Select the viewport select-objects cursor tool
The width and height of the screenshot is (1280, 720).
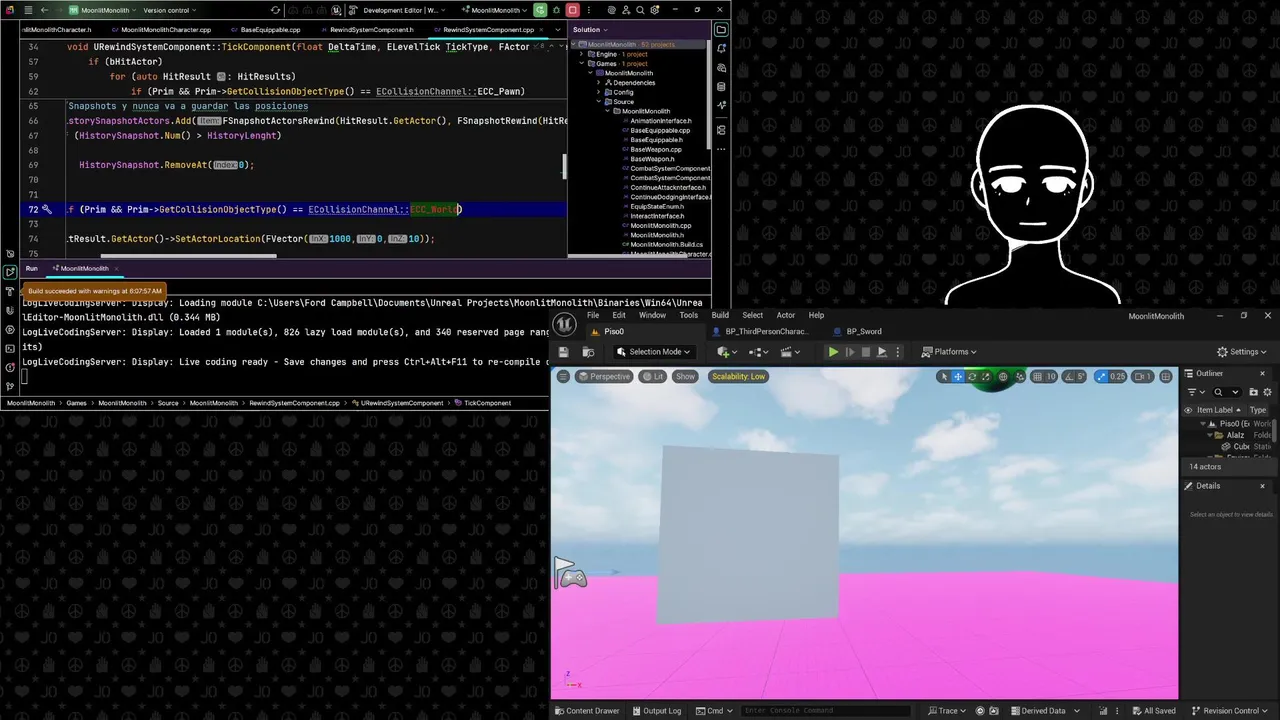[x=944, y=376]
